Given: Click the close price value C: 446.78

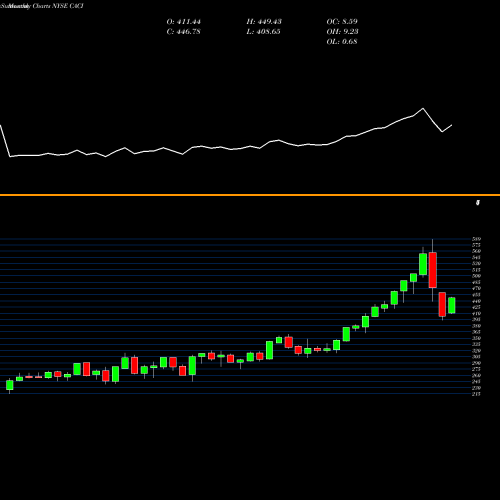Looking at the screenshot, I should point(184,32).
